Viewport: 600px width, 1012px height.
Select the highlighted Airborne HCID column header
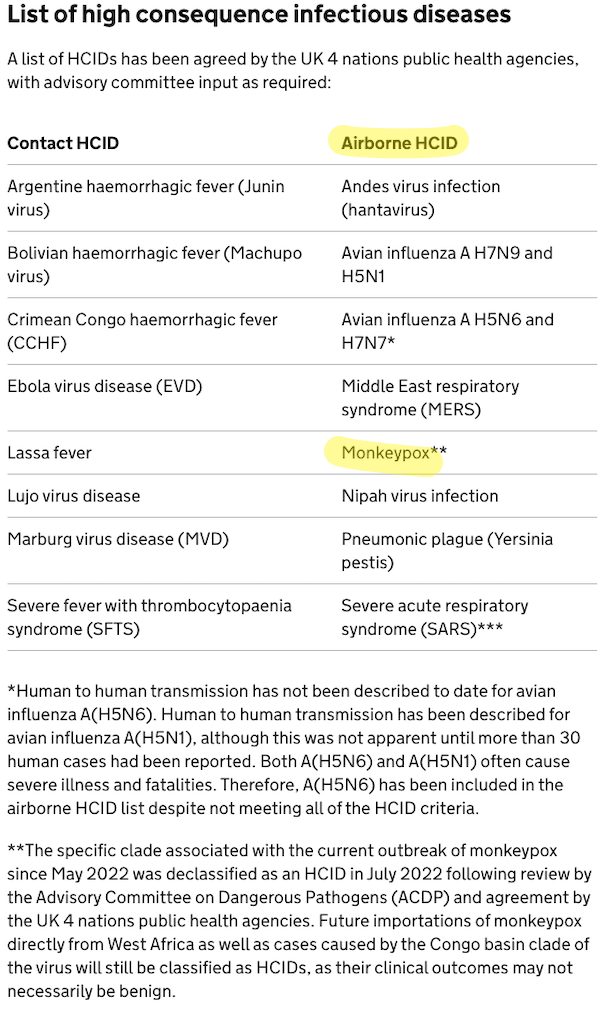[x=399, y=143]
